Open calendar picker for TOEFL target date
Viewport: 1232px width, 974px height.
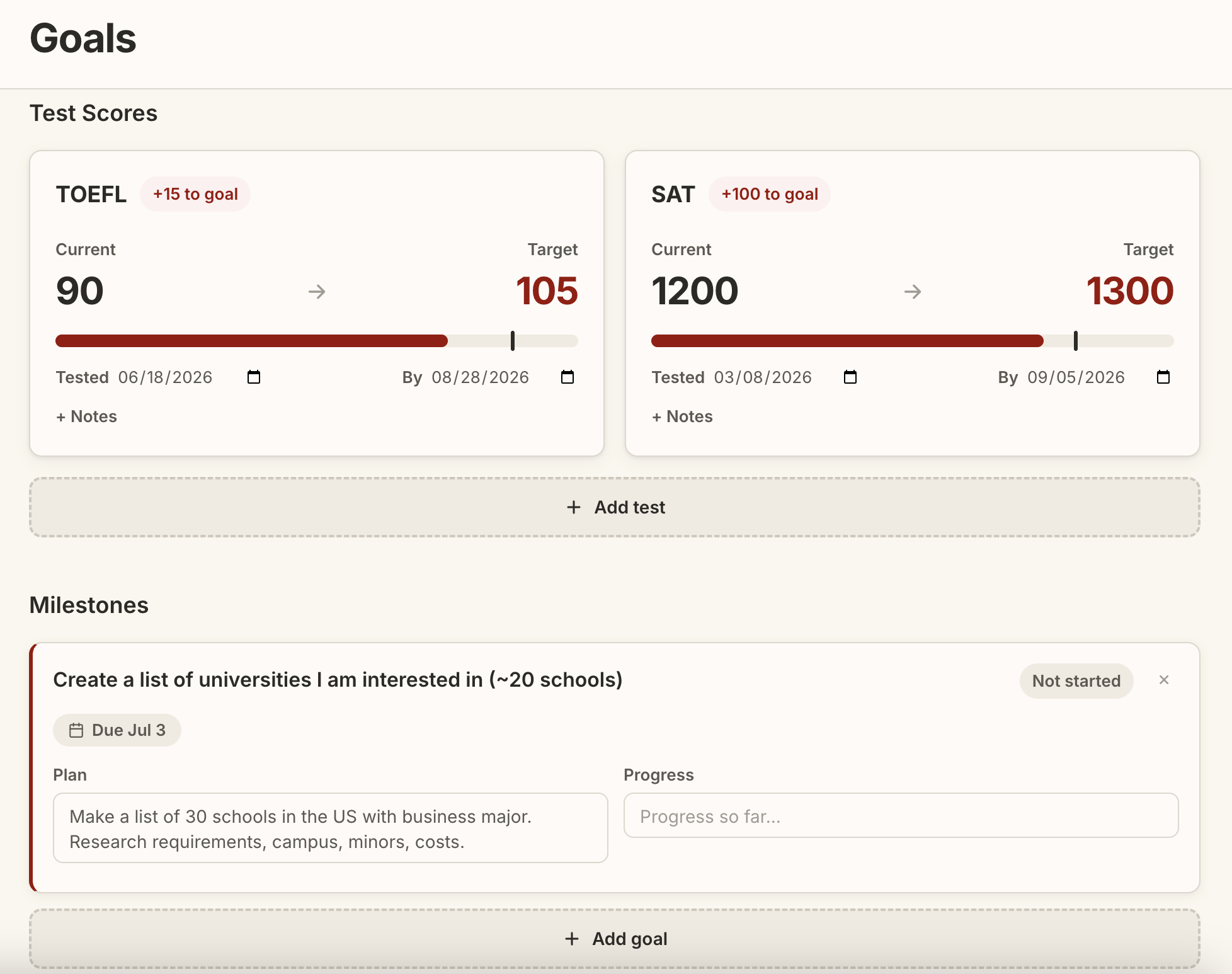(x=568, y=377)
